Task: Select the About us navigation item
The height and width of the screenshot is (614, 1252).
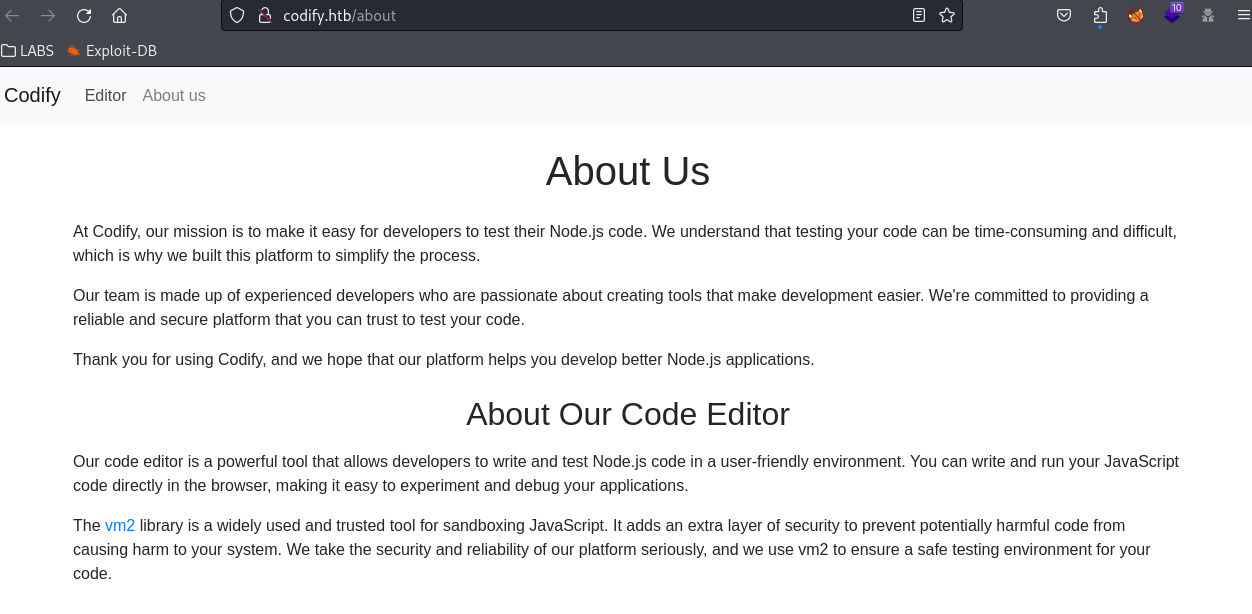Action: point(174,96)
